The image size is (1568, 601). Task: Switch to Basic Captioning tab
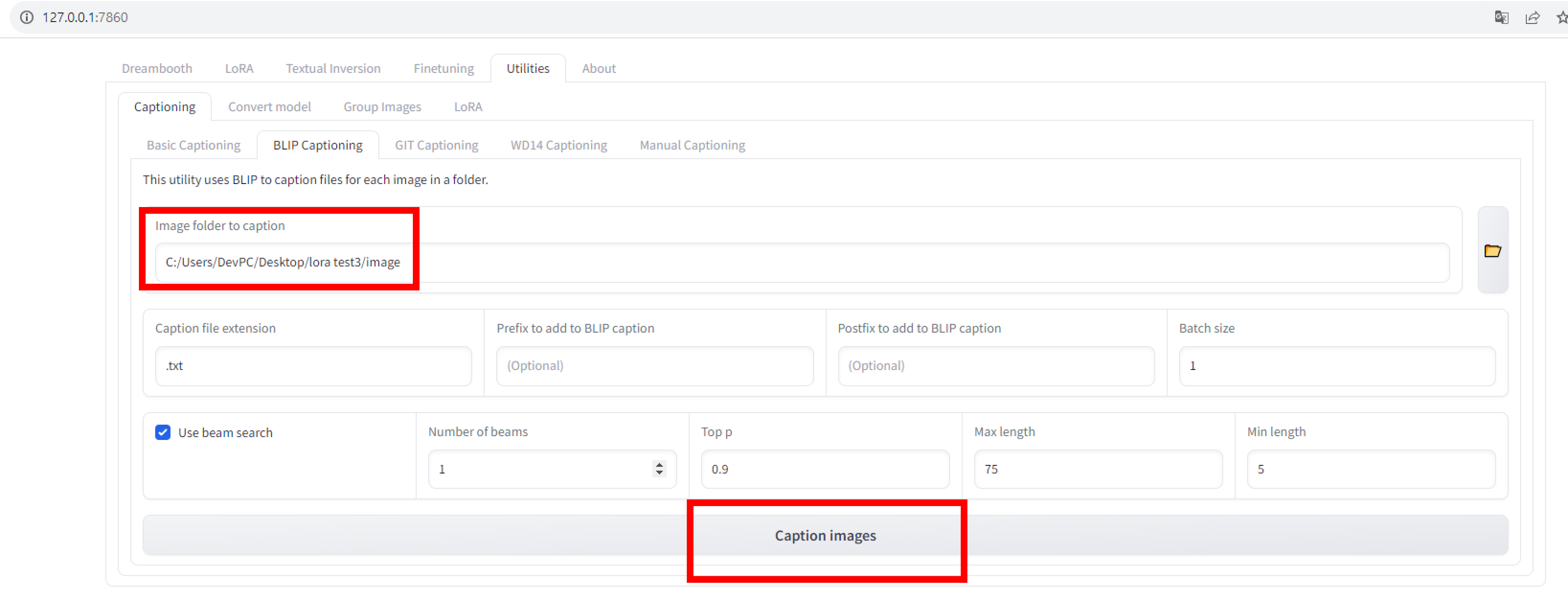coord(193,145)
